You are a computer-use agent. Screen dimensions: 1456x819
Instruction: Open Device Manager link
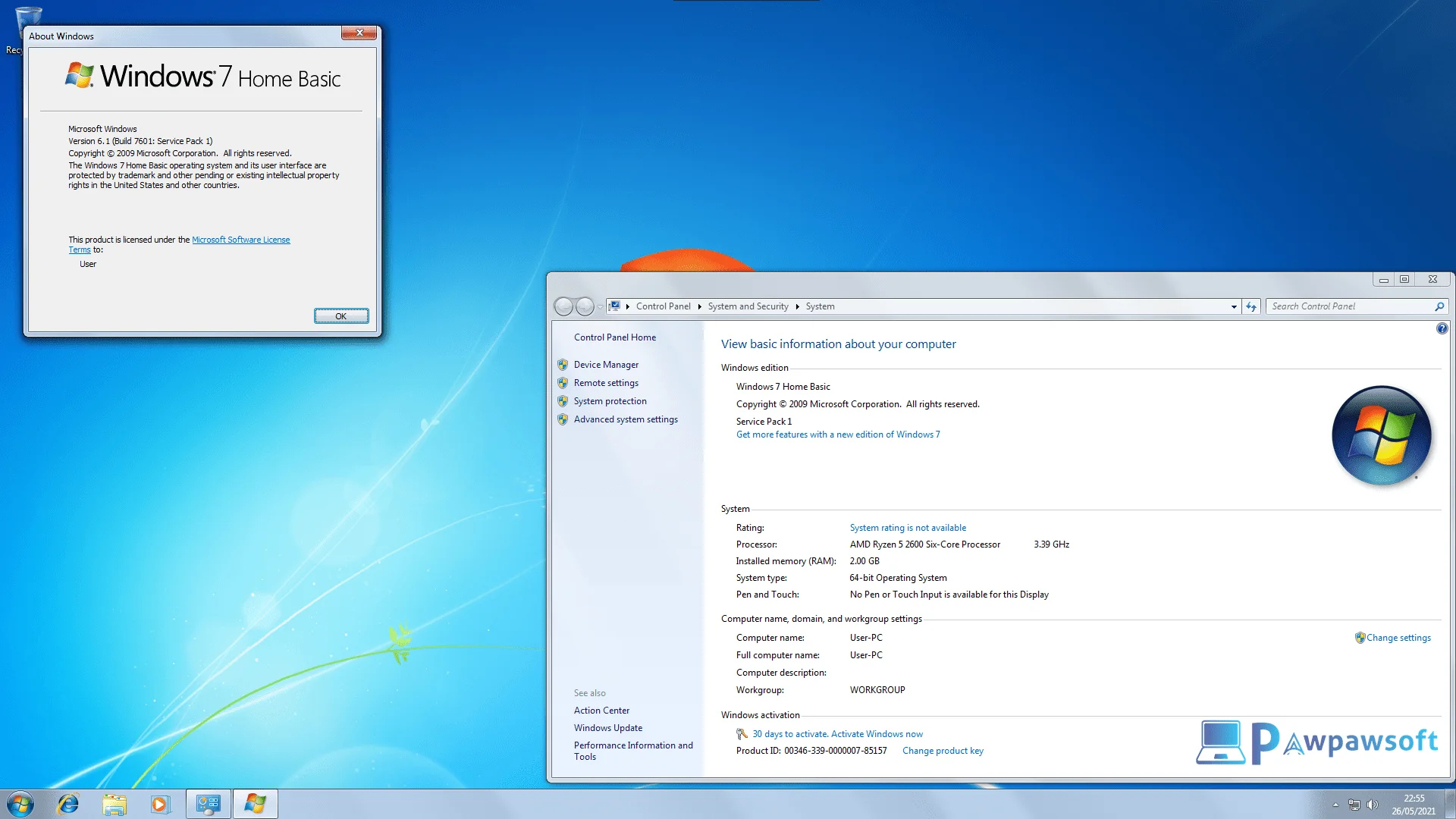pos(606,365)
